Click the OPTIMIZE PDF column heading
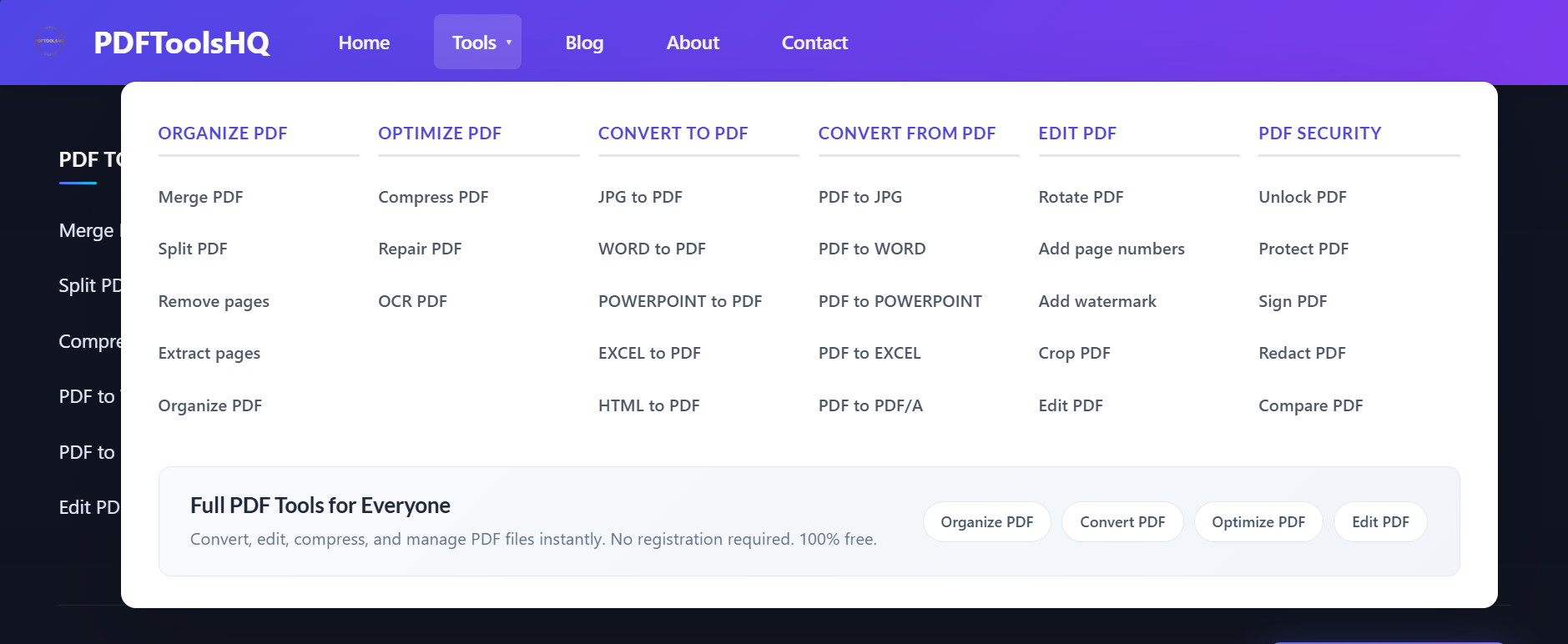Viewport: 1568px width, 644px height. pos(440,133)
